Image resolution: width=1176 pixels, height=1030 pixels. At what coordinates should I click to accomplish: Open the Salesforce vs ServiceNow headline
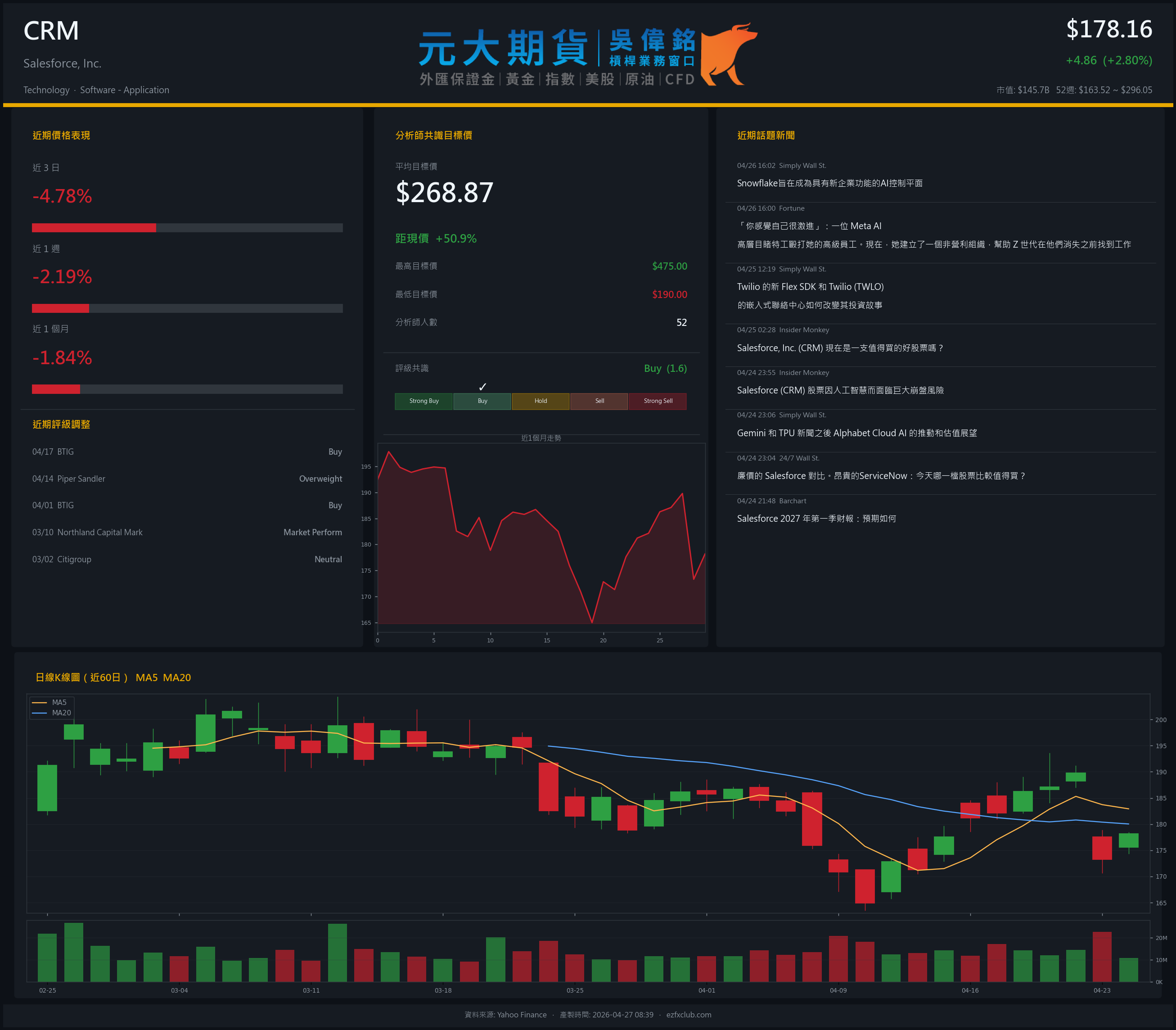[x=881, y=476]
